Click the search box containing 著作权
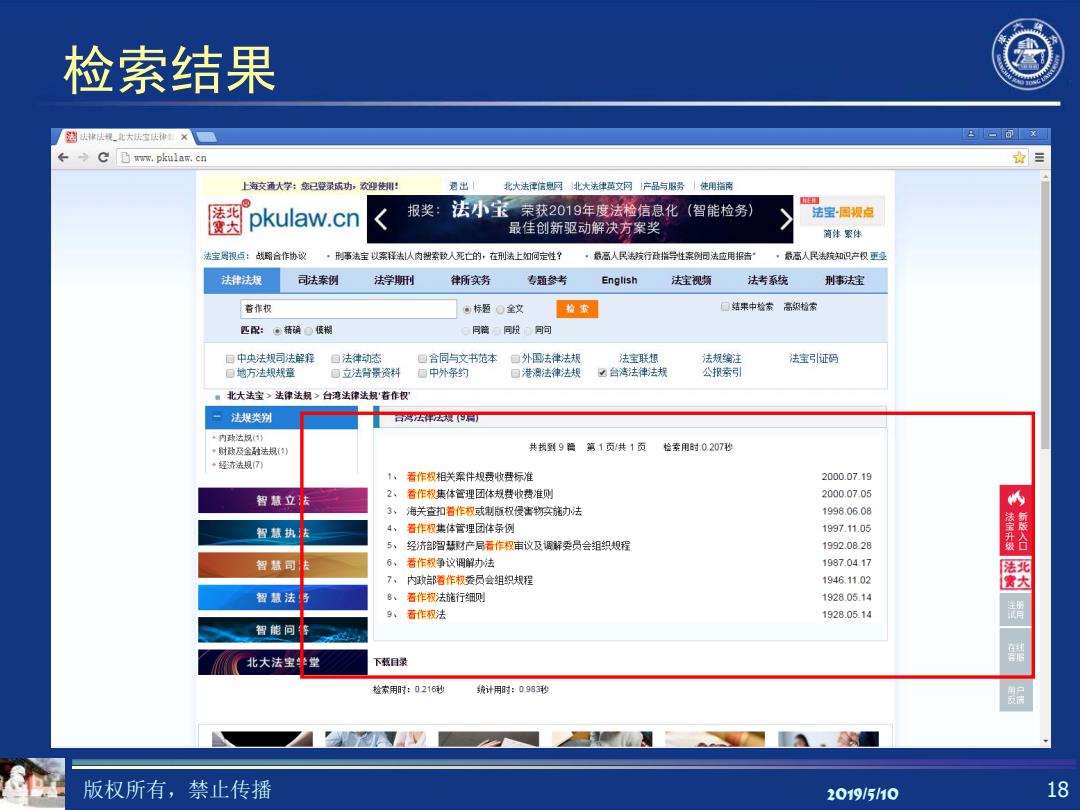 click(x=349, y=309)
